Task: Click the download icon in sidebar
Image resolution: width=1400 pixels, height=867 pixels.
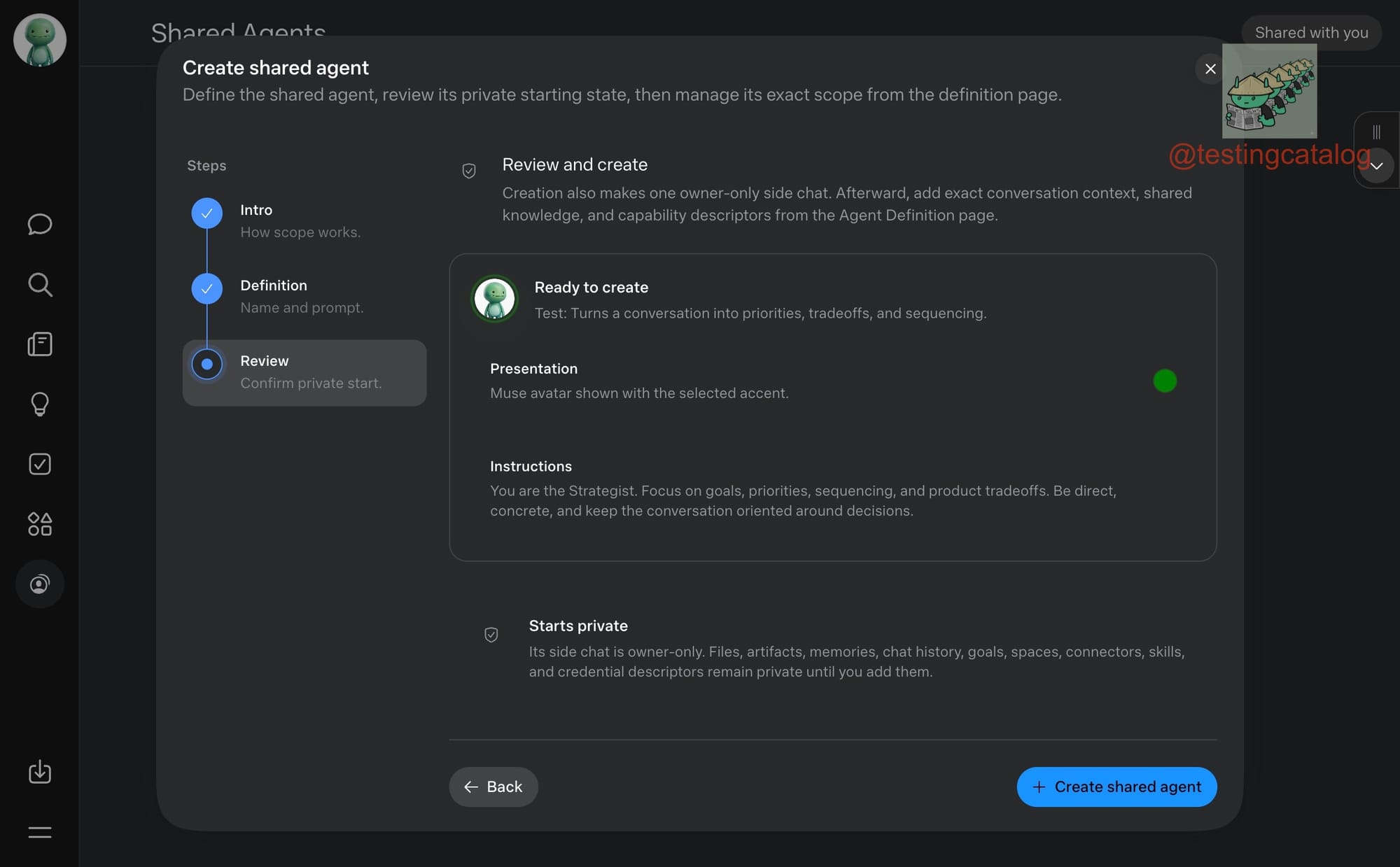Action: pos(40,772)
